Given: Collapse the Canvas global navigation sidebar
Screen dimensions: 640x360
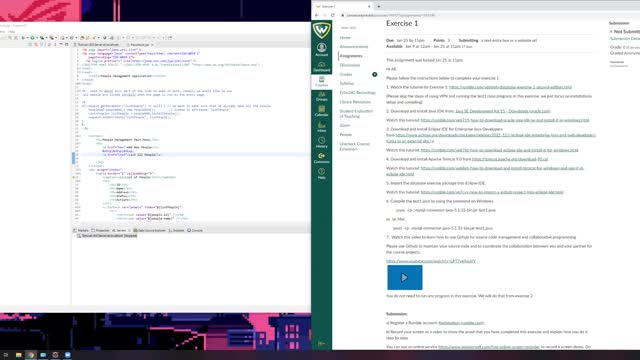Looking at the screenshot, I should tap(322, 343).
